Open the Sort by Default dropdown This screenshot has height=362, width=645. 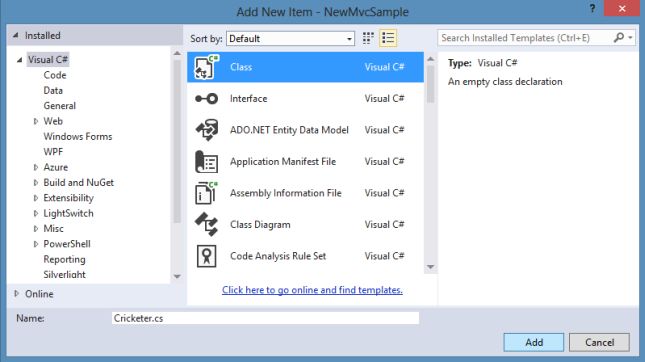point(290,39)
